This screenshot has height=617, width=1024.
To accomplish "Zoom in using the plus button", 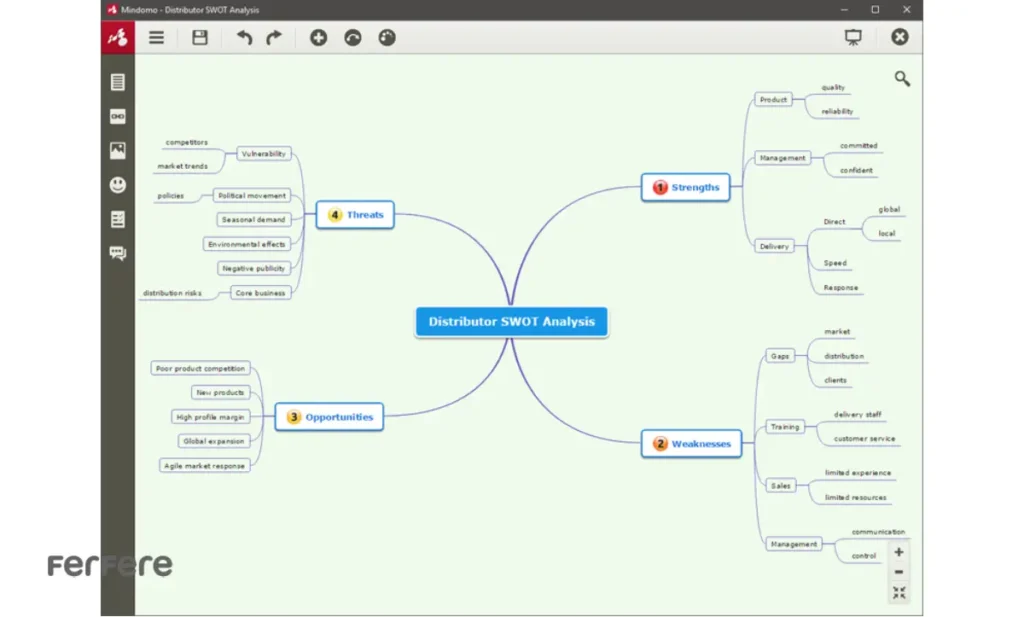I will tap(899, 552).
